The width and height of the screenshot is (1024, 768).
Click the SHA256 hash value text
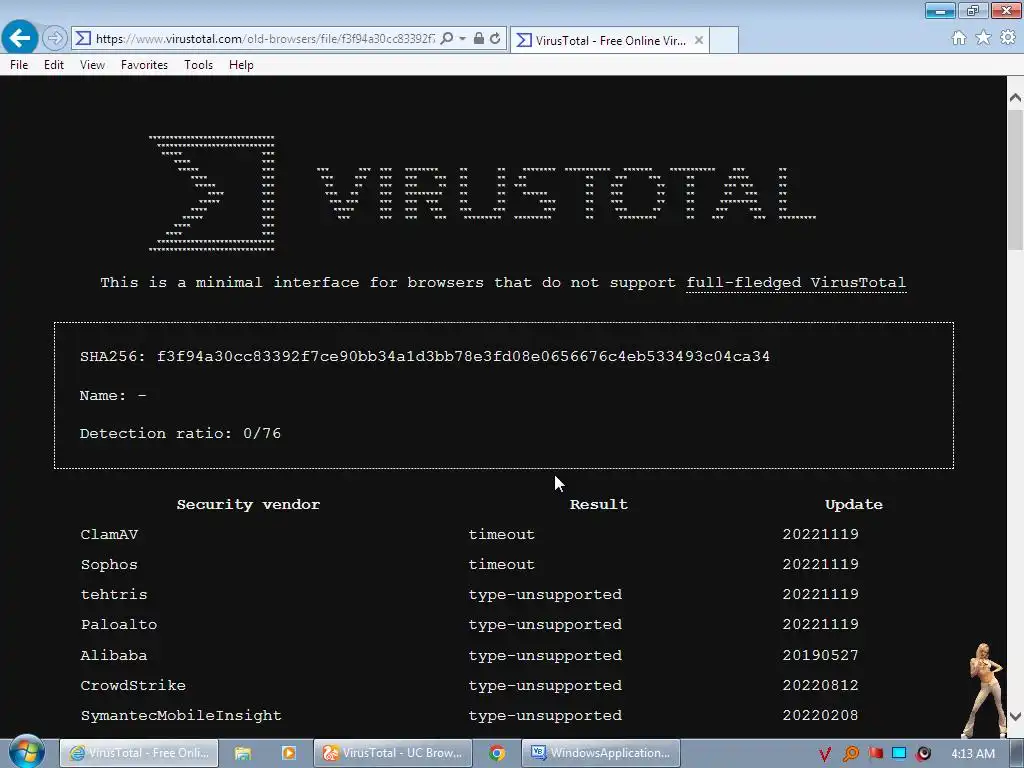[463, 357]
